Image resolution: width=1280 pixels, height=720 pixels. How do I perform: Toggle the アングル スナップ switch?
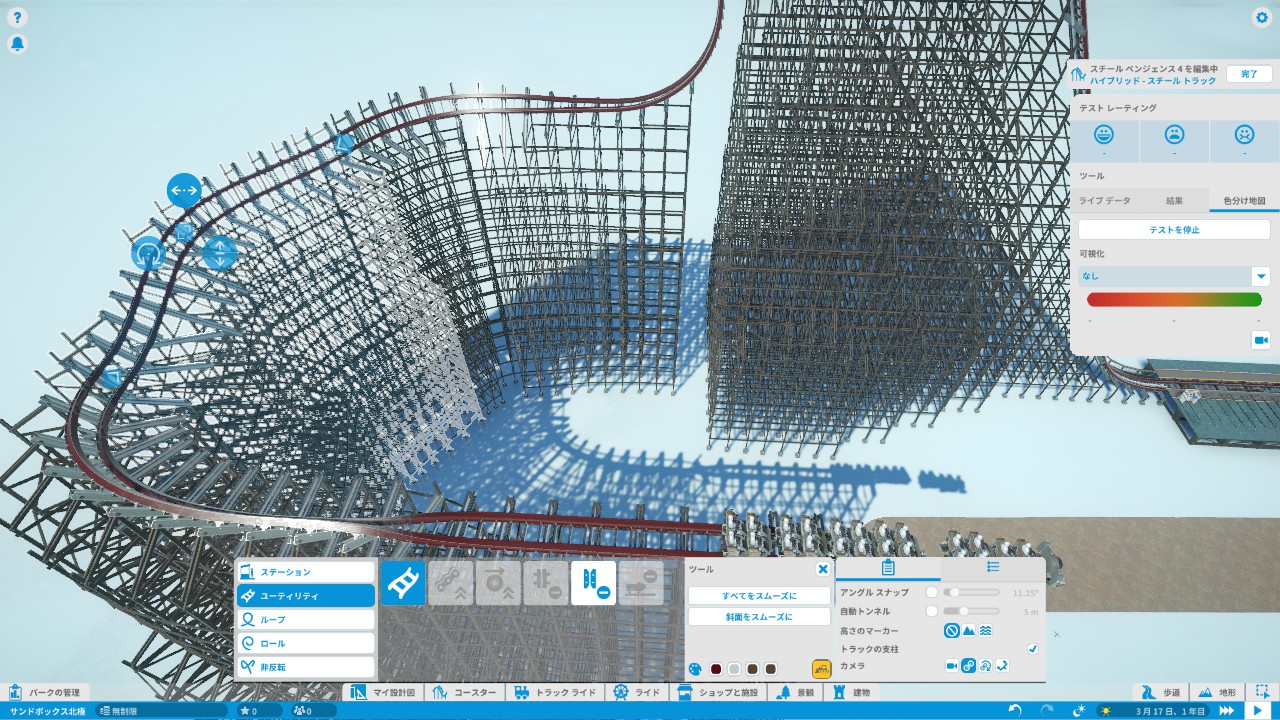932,593
